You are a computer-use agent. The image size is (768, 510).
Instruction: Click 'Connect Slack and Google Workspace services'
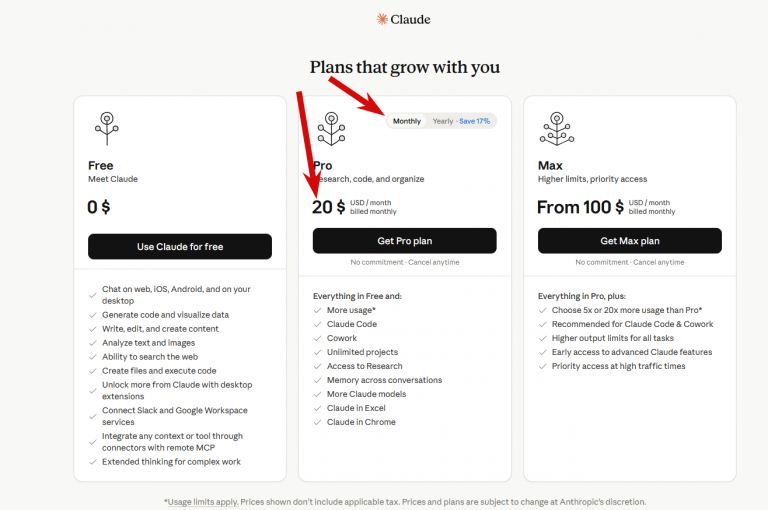pyautogui.click(x=175, y=416)
